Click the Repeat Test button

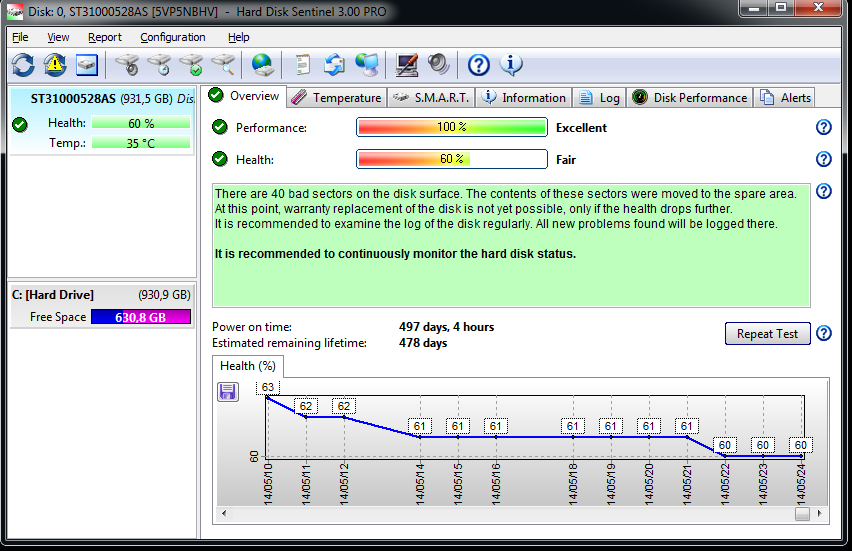[x=767, y=334]
